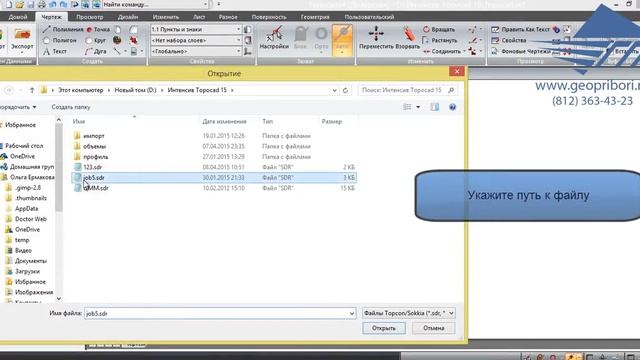Select the Polyline (Полилиния) tool

(x=63, y=29)
